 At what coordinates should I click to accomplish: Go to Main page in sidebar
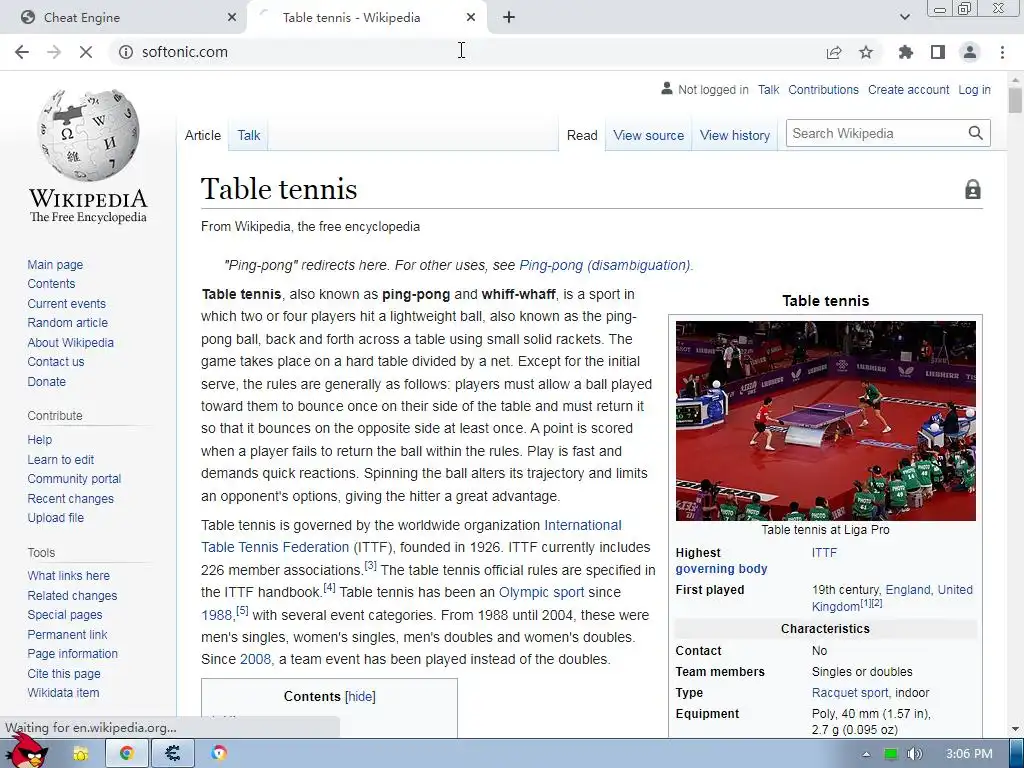point(55,264)
